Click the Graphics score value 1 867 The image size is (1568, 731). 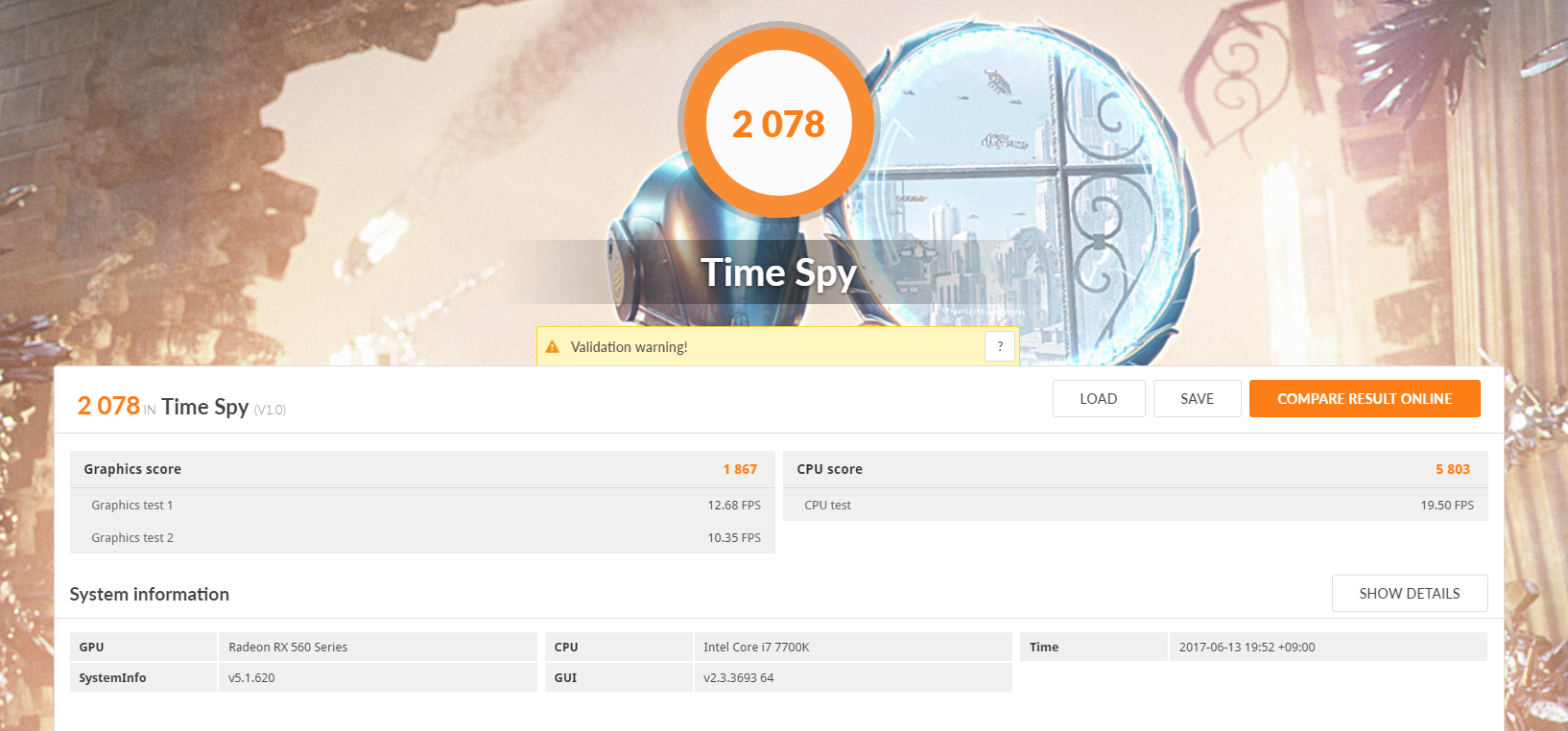click(740, 469)
